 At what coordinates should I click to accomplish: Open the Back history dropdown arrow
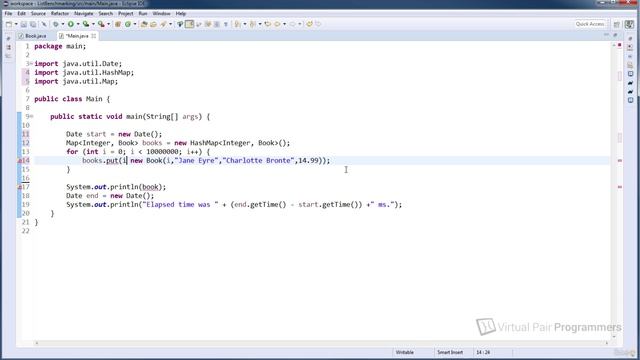(x=284, y=24)
